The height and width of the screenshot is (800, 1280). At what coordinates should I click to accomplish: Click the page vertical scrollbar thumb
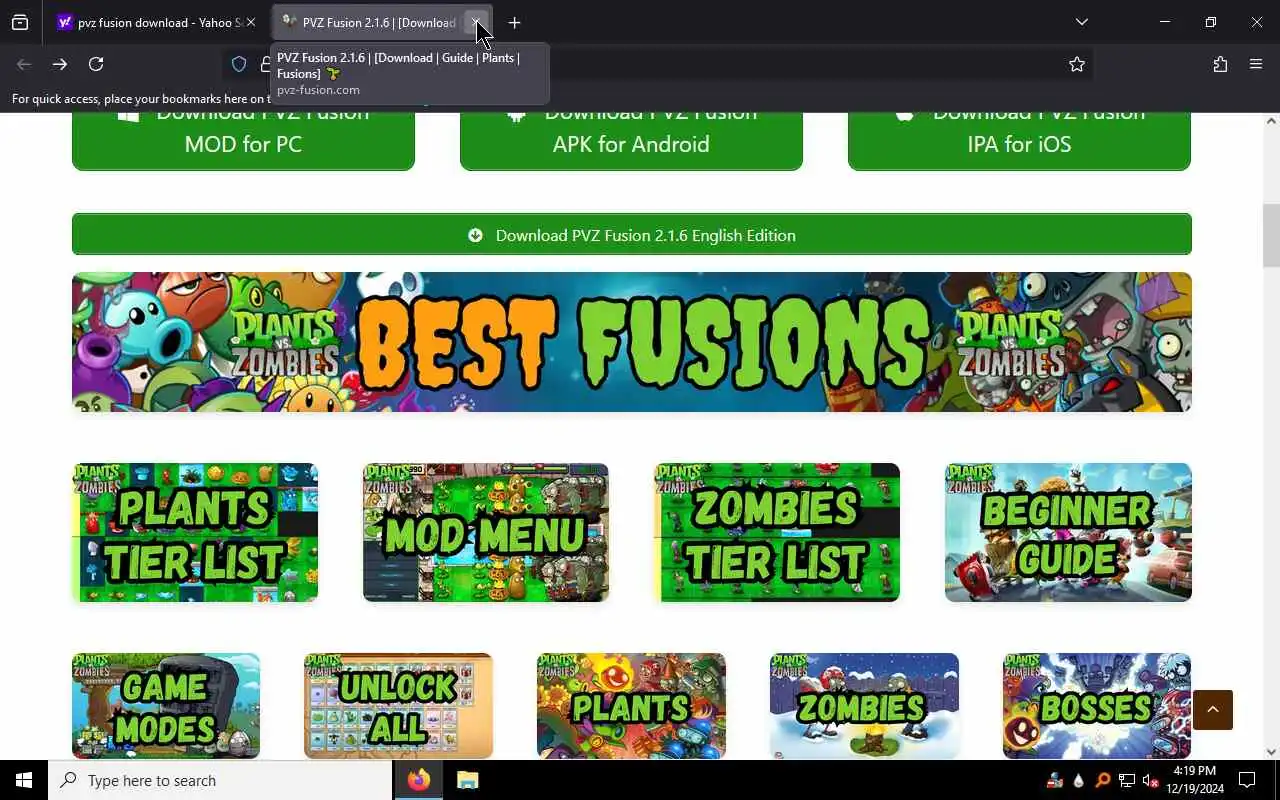coord(1271,236)
